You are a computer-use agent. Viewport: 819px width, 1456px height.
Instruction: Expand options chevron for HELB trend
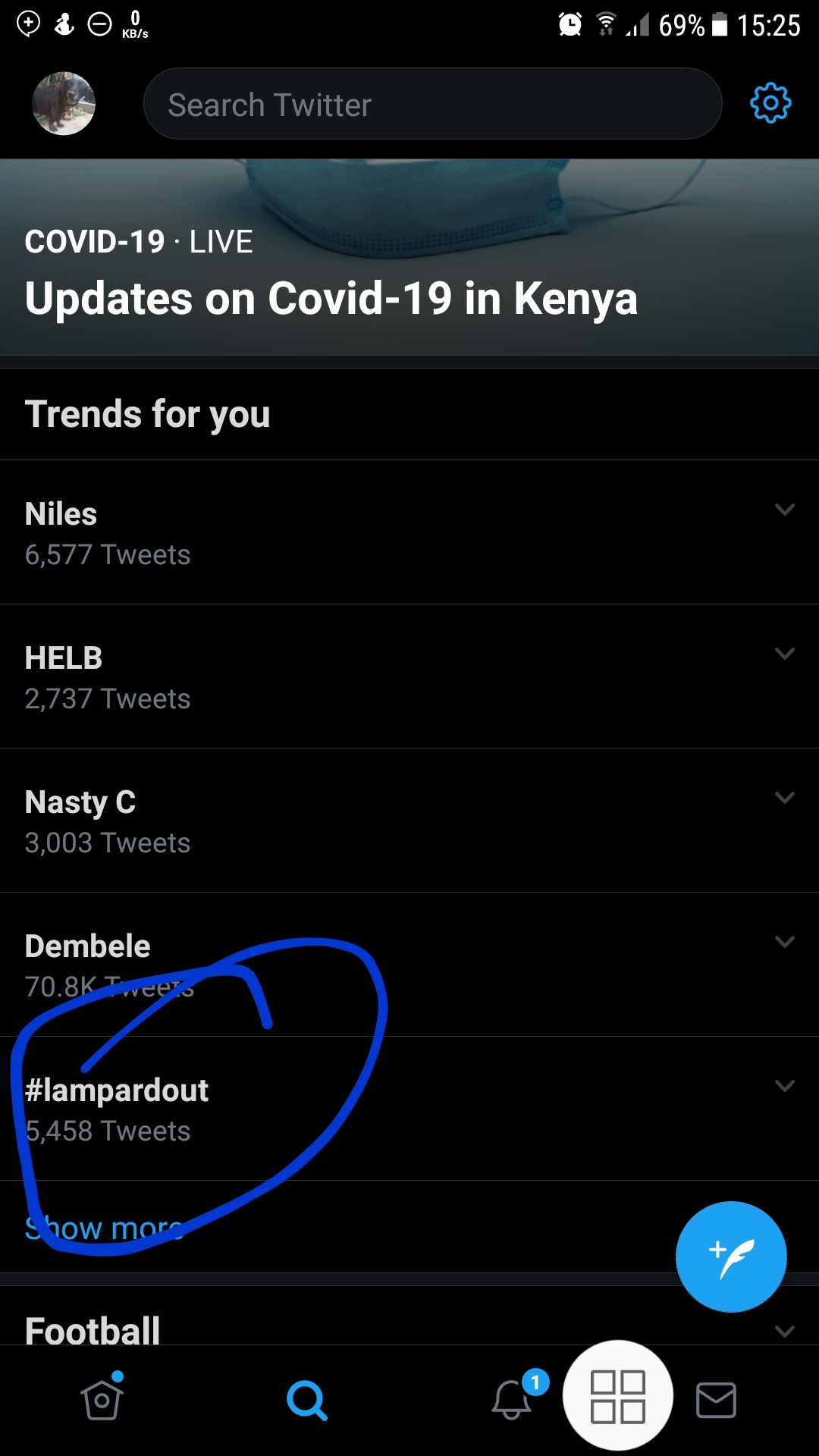click(785, 654)
